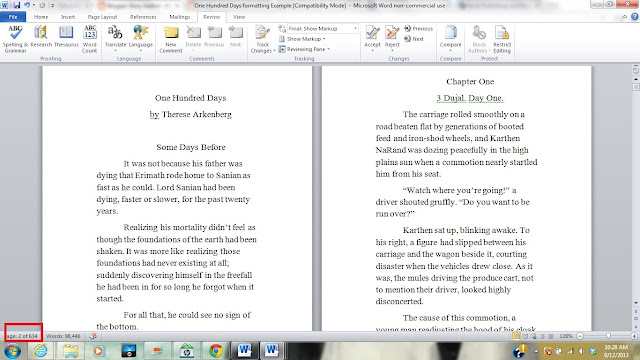Screen dimensions: 640x360
Task: Click 'by Therese Arkenberg' byline
Action: 191,114
